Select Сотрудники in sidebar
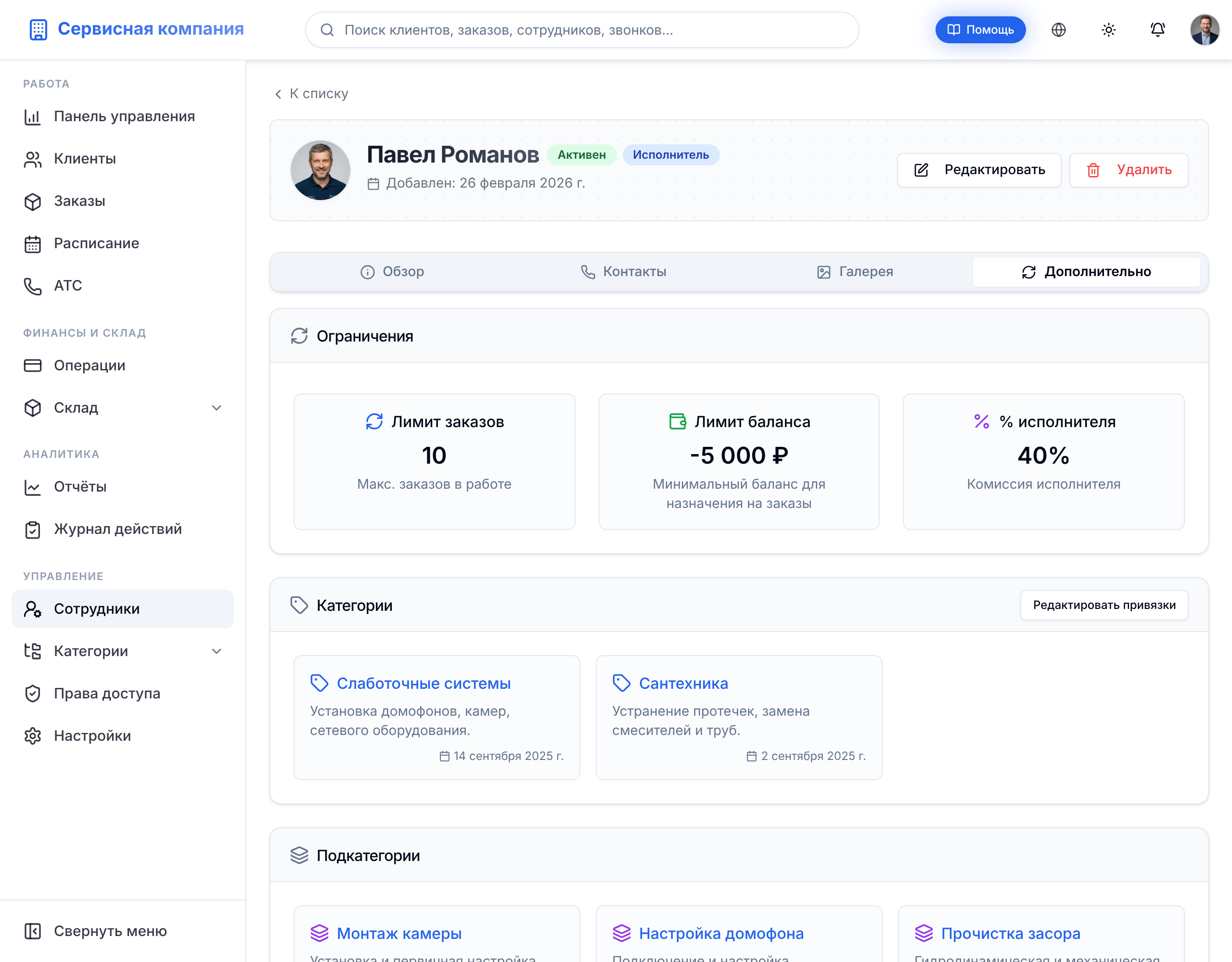The width and height of the screenshot is (1232, 962). click(123, 609)
